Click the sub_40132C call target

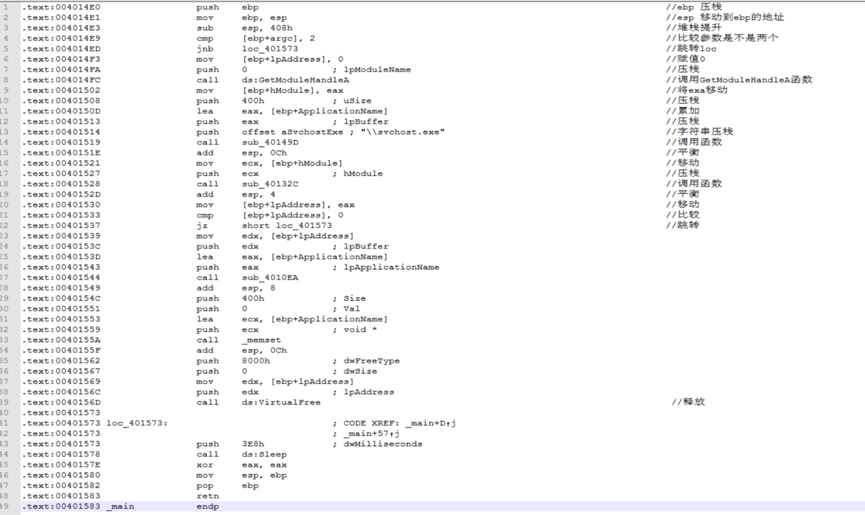pyautogui.click(x=270, y=184)
